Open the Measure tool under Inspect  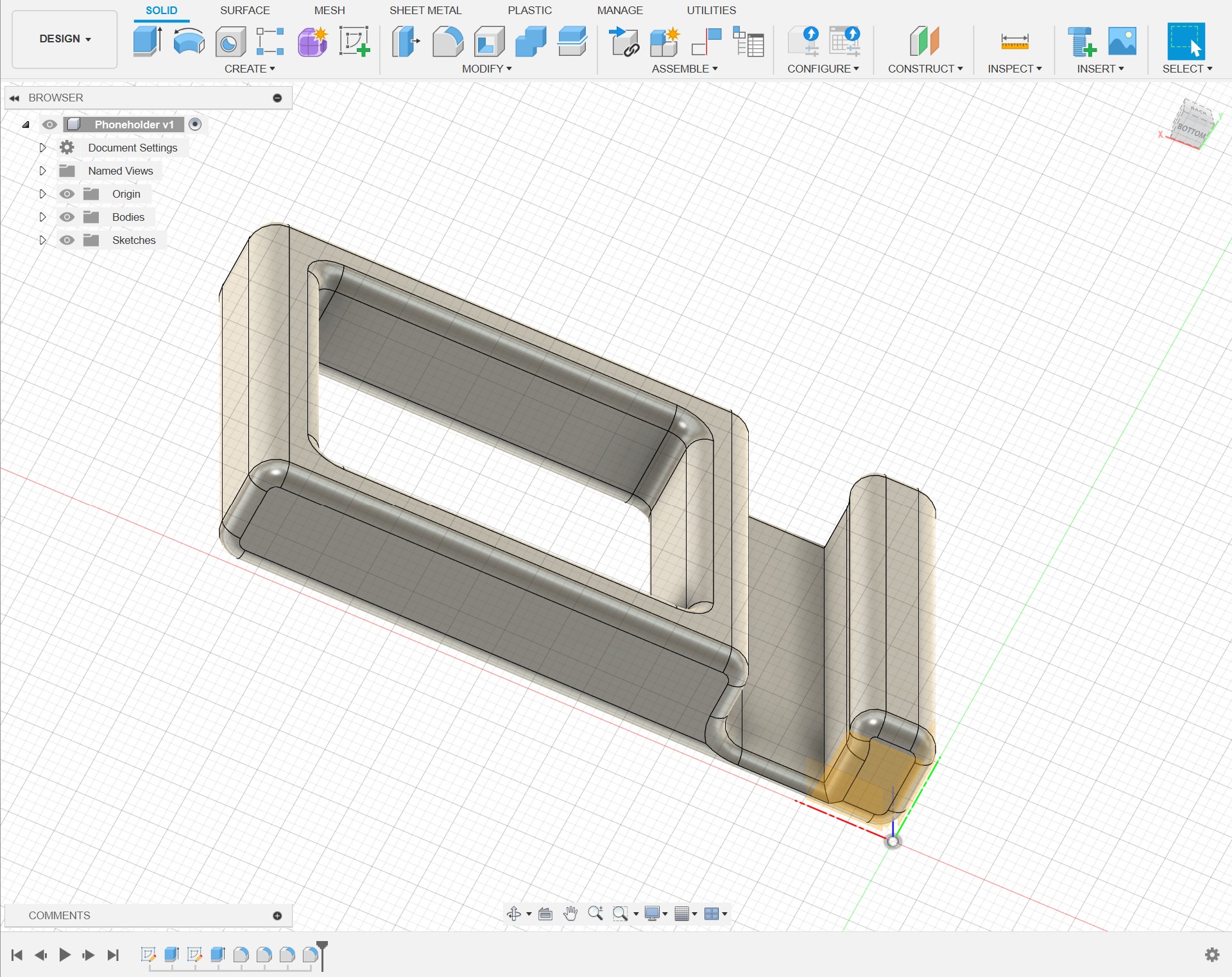[x=1014, y=41]
